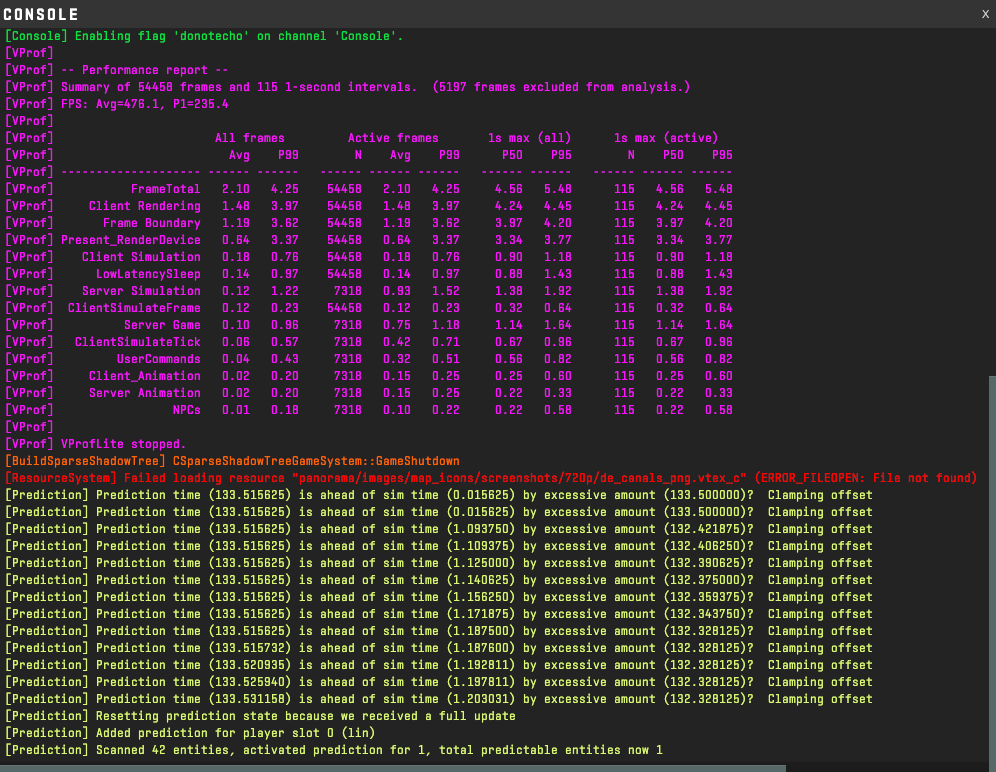The height and width of the screenshot is (772, 996).
Task: Click the CONSOLE title text
Action: pos(41,15)
